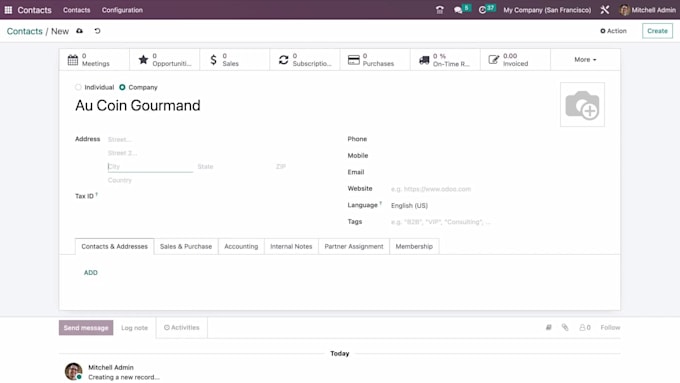Screen dimensions: 680x383
Task: Open the Tags selection field
Action: 497,222
